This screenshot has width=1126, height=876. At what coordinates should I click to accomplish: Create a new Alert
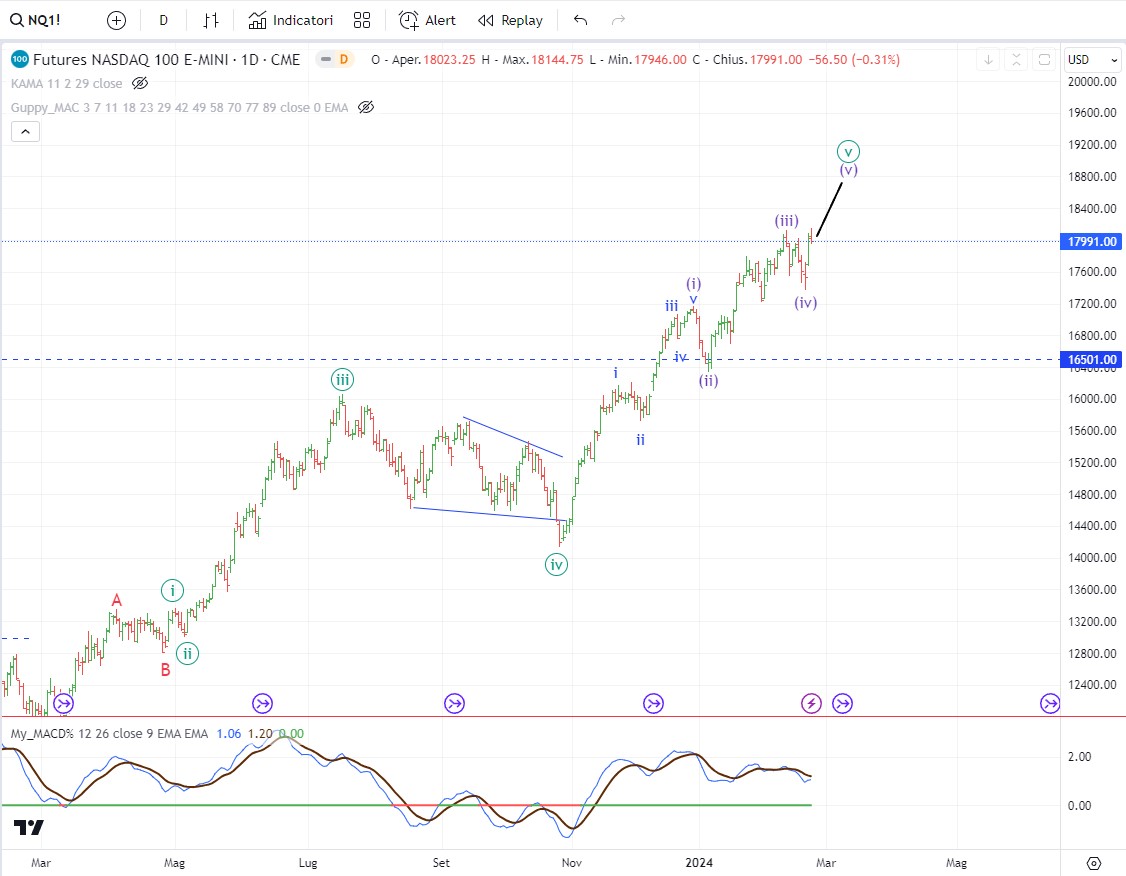pyautogui.click(x=427, y=20)
